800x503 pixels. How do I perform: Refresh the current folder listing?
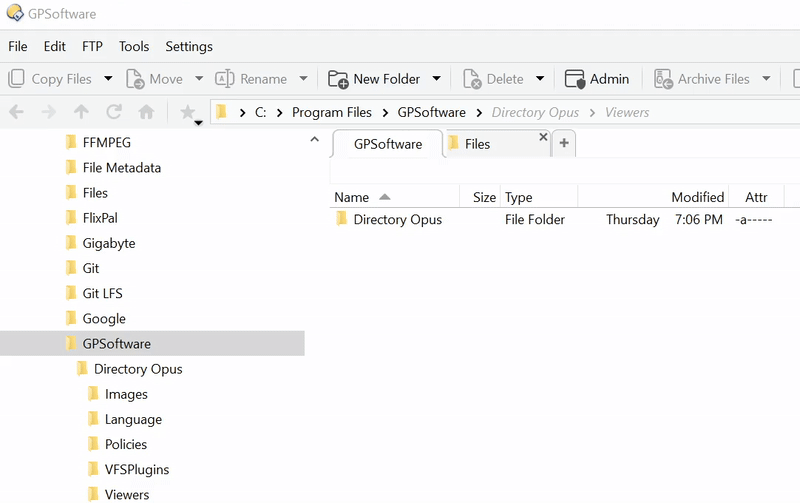coord(114,112)
